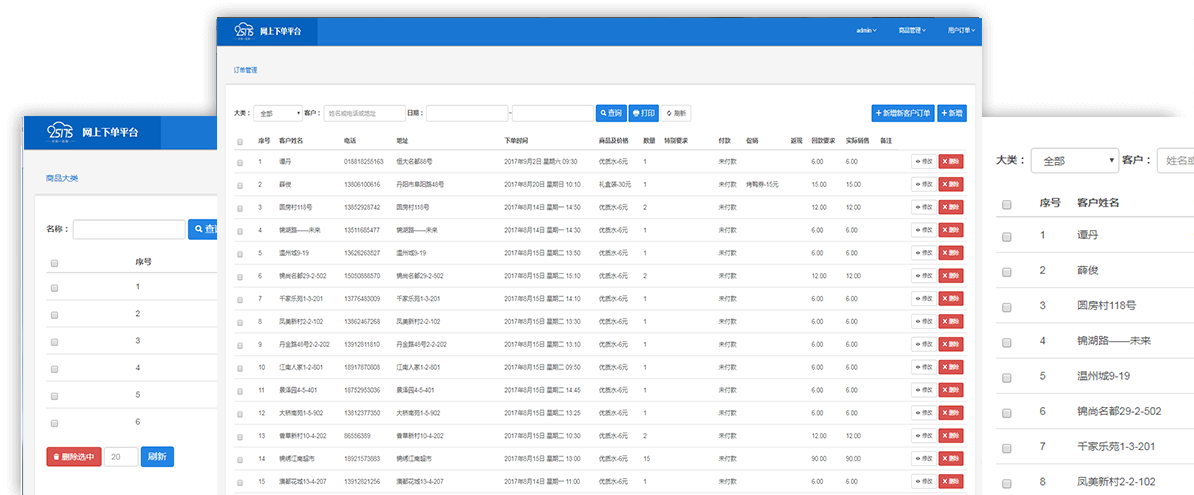The image size is (1194, 495).
Task: Click the 25TS logo in left window header
Action: coord(59,132)
